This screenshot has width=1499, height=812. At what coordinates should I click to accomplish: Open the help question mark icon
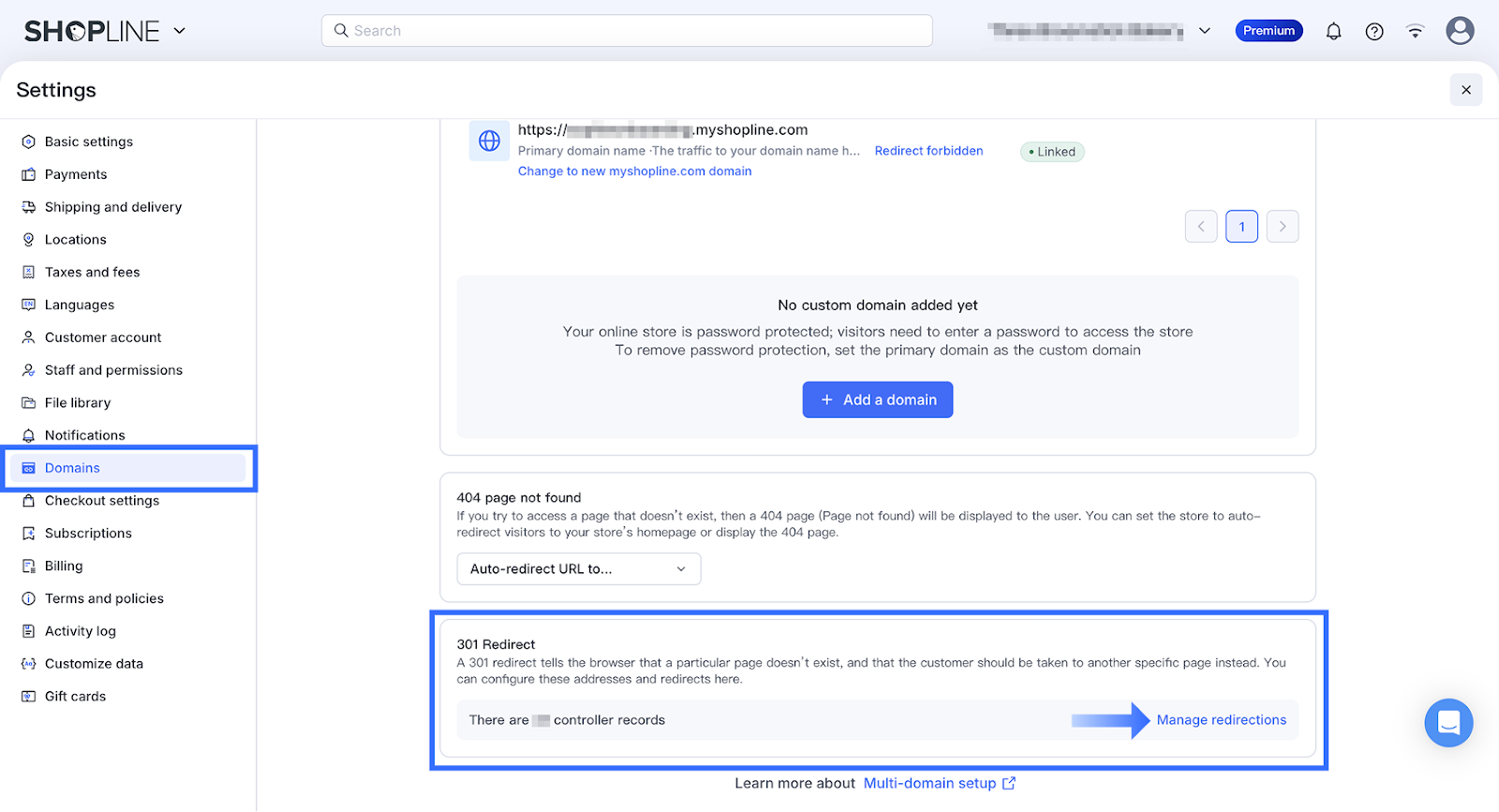pos(1374,31)
